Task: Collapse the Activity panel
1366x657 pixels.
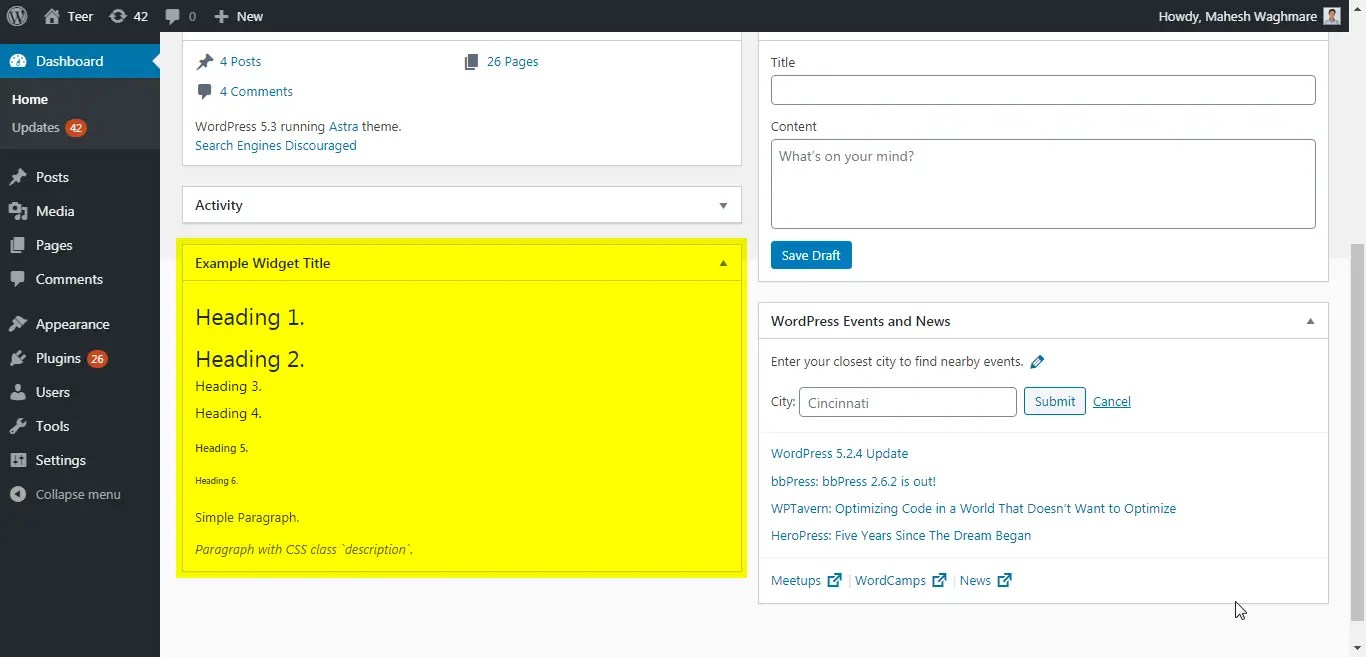Action: click(722, 205)
